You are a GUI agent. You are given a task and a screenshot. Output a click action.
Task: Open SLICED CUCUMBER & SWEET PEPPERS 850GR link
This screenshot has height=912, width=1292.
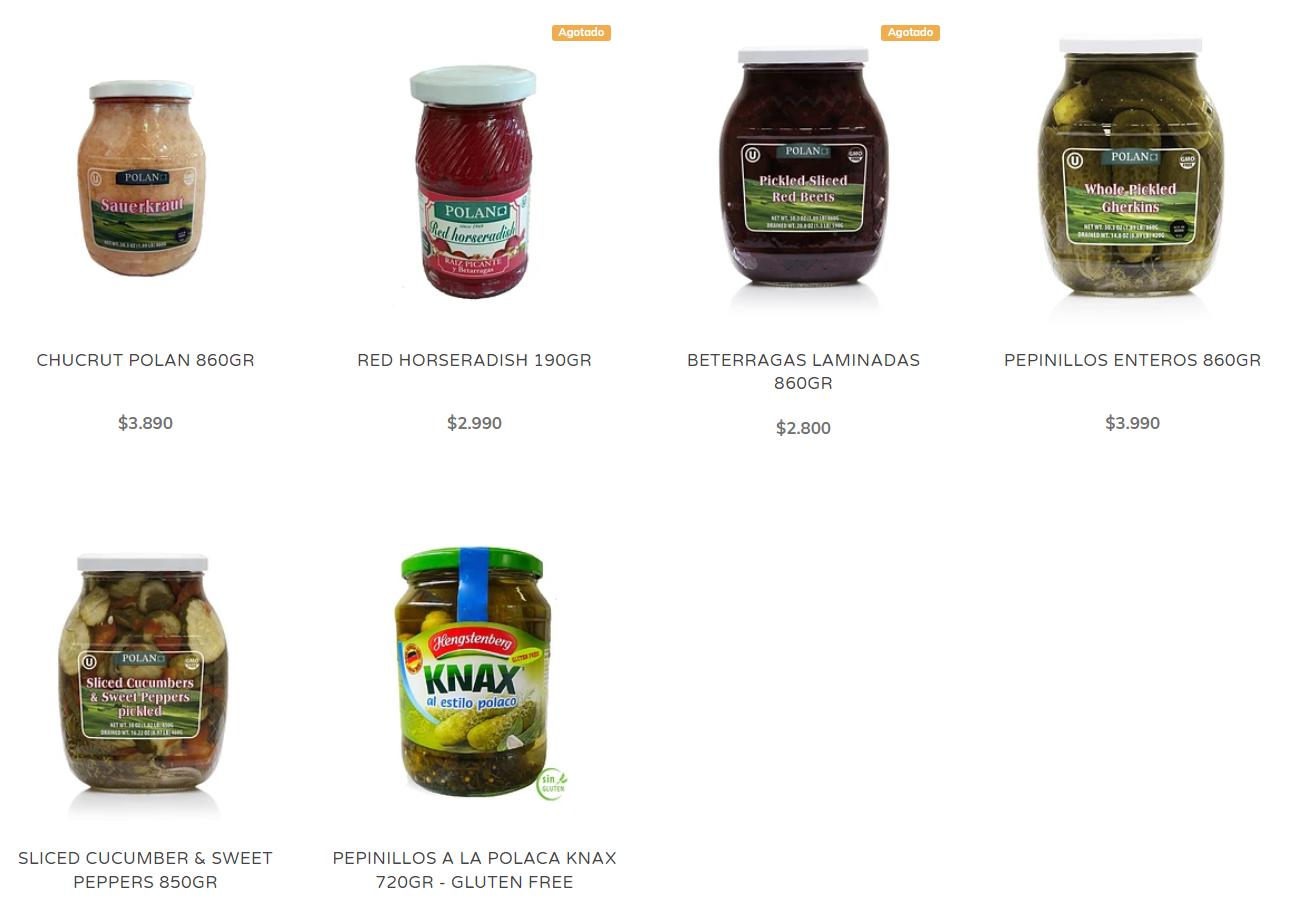146,870
